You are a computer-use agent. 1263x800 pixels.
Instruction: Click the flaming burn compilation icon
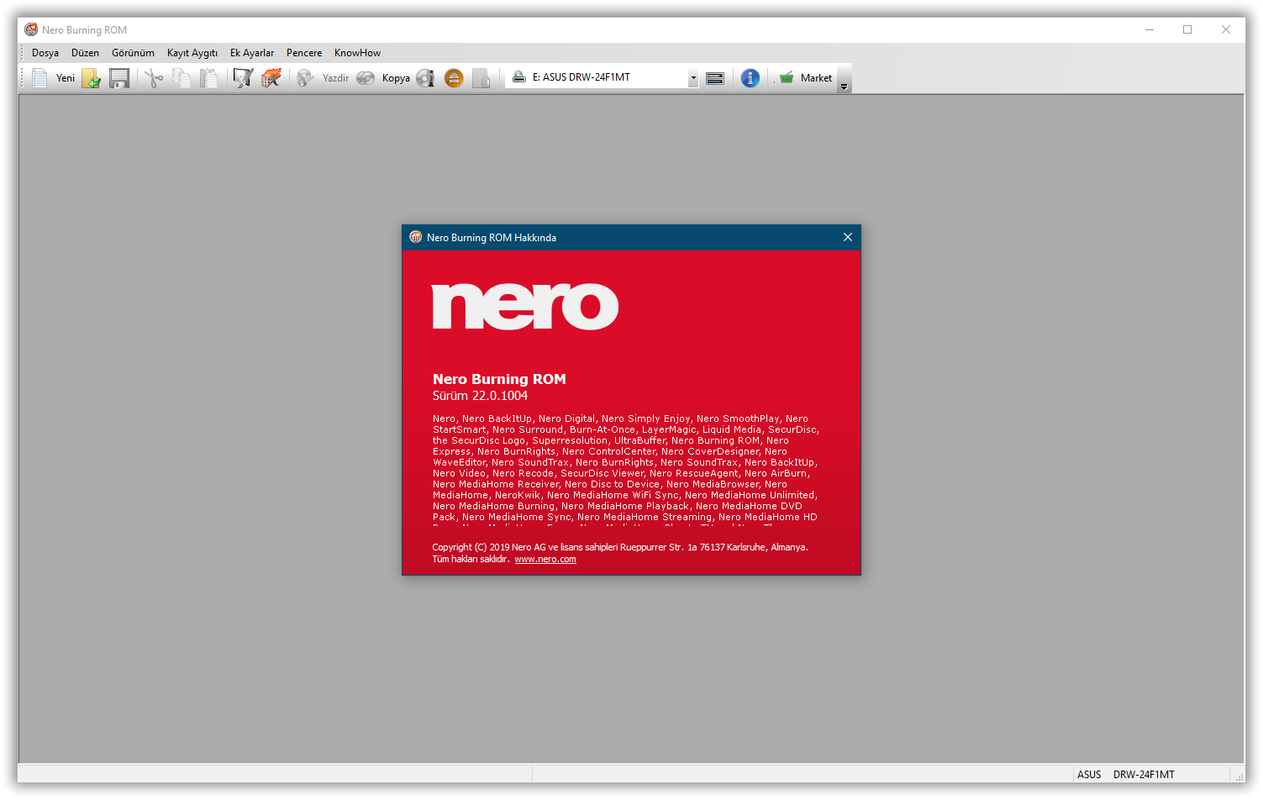tap(271, 78)
